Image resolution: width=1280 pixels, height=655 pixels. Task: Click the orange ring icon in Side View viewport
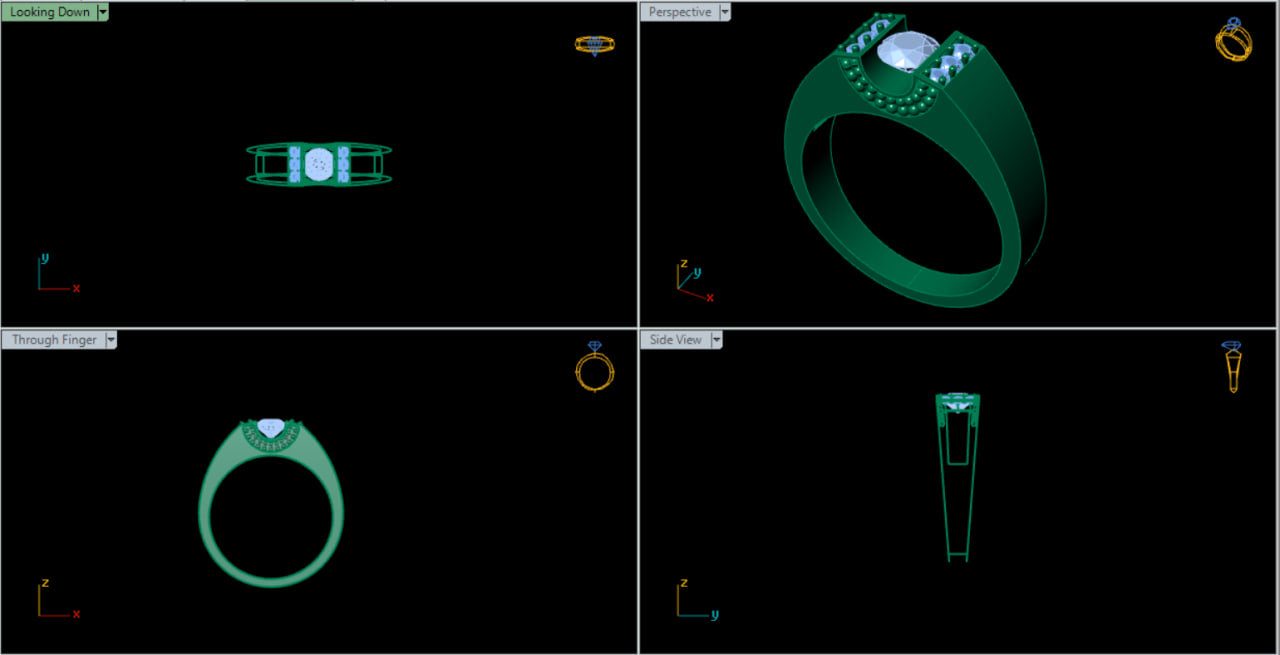[x=1232, y=366]
